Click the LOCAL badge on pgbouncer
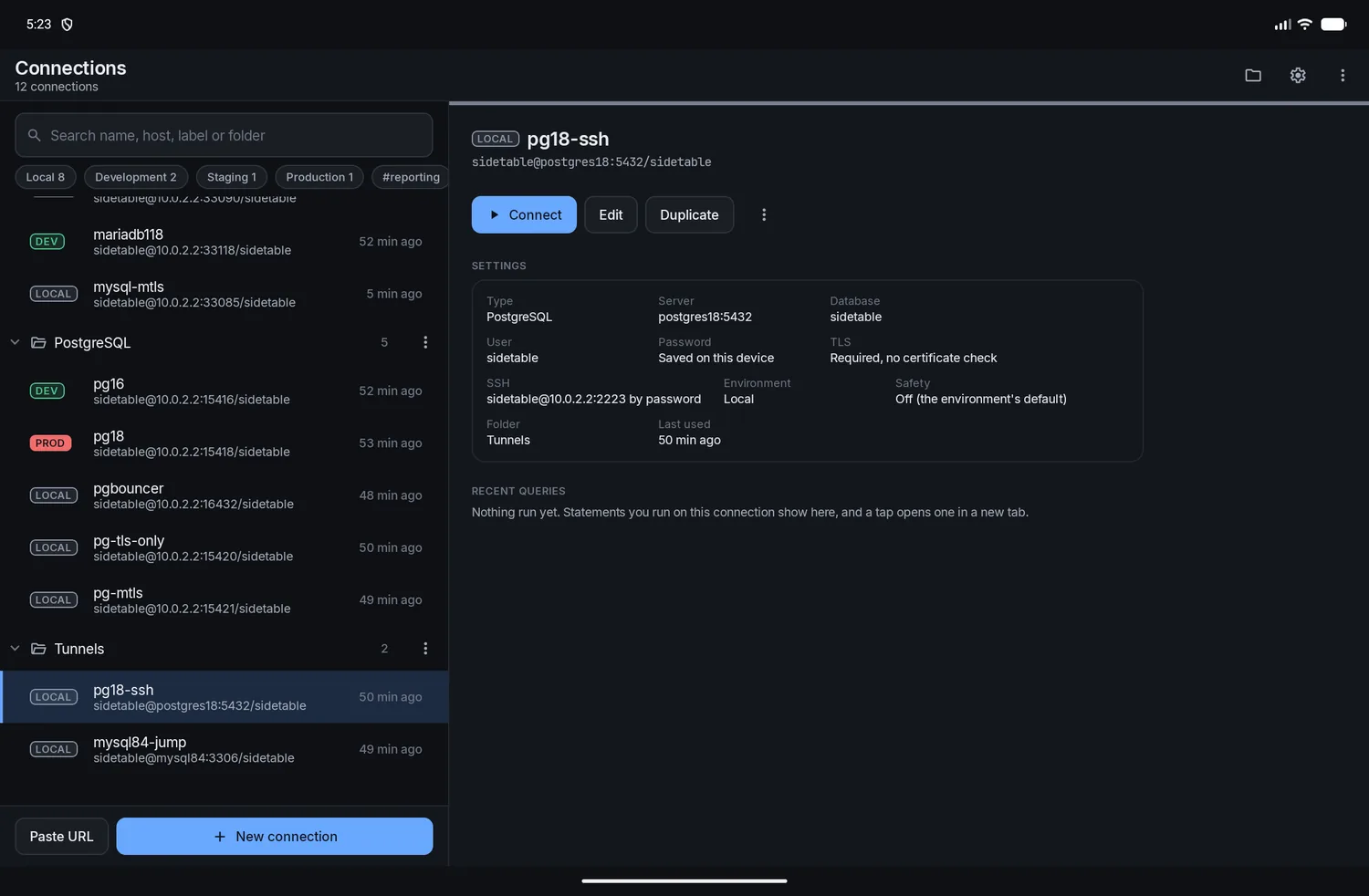The width and height of the screenshot is (1369, 896). [x=54, y=495]
